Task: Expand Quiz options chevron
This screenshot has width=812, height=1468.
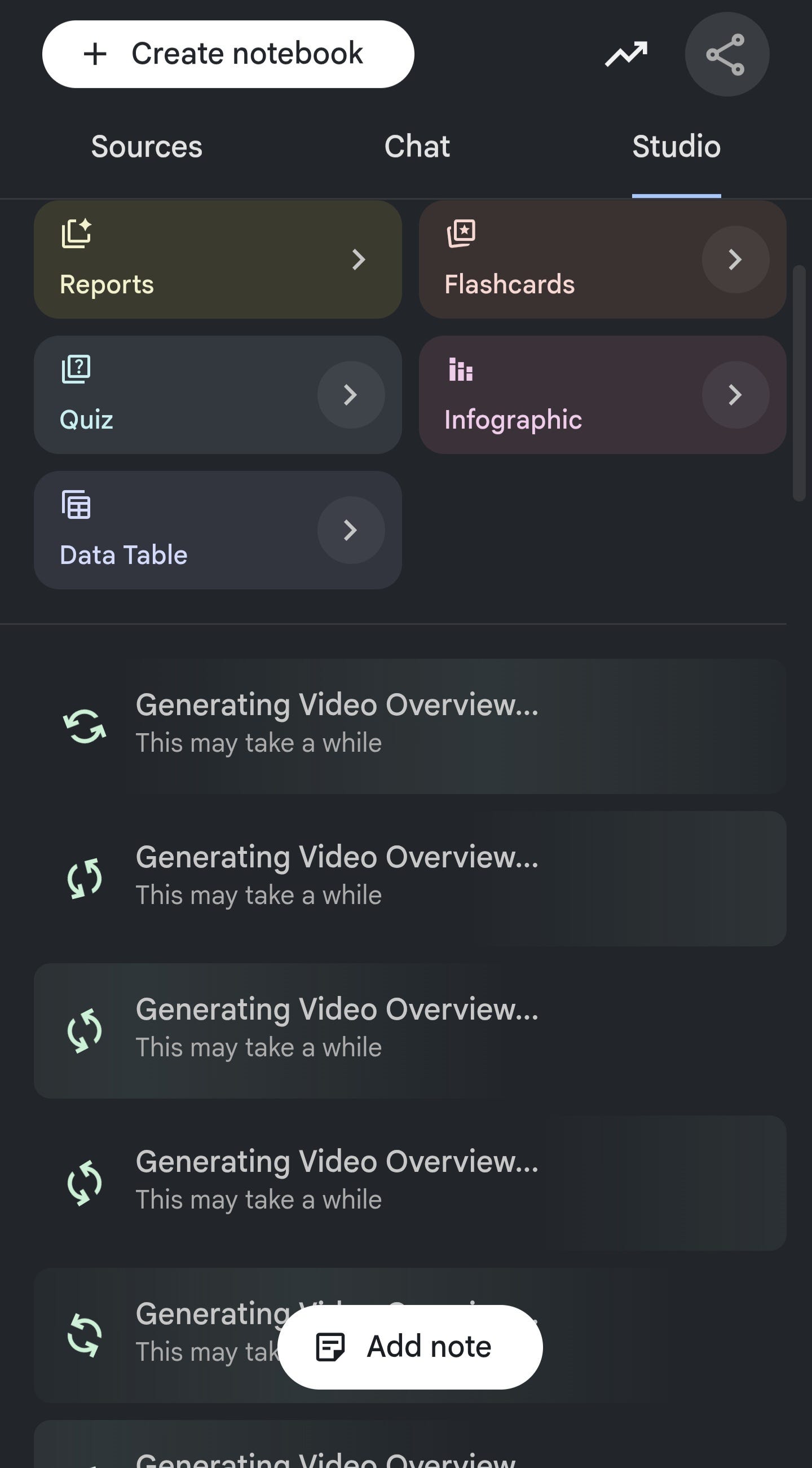Action: tap(350, 394)
